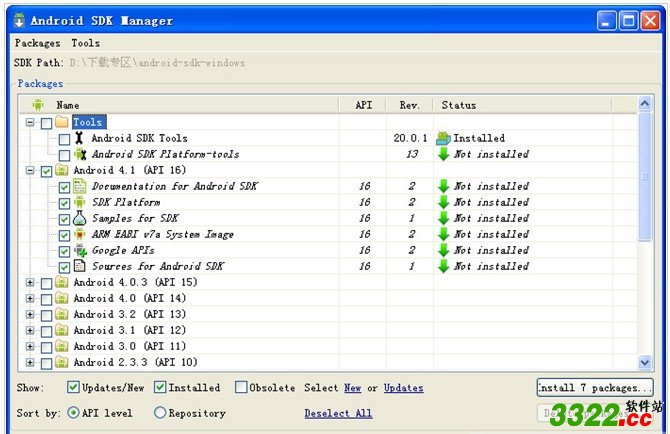670x434 pixels.
Task: Expand the Android 3.0 (API 11) node
Action: [29, 346]
